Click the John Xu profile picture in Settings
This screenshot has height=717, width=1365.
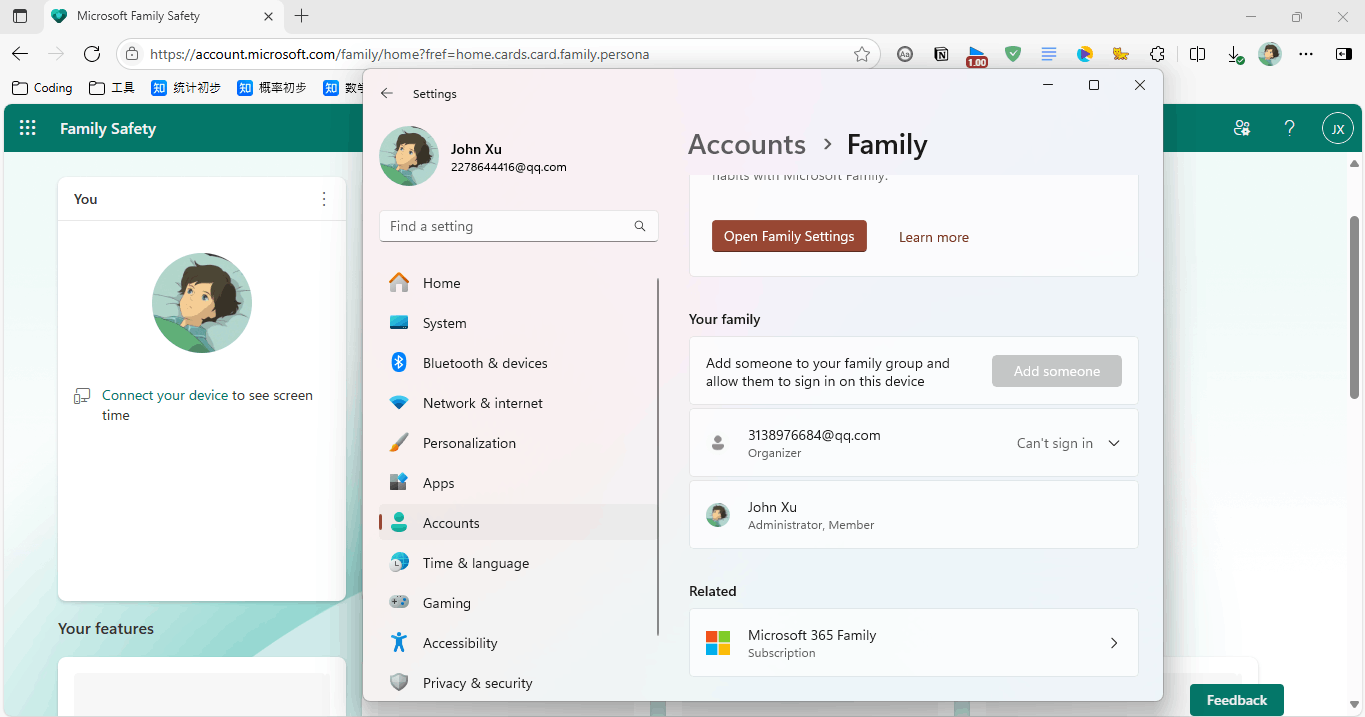click(409, 156)
